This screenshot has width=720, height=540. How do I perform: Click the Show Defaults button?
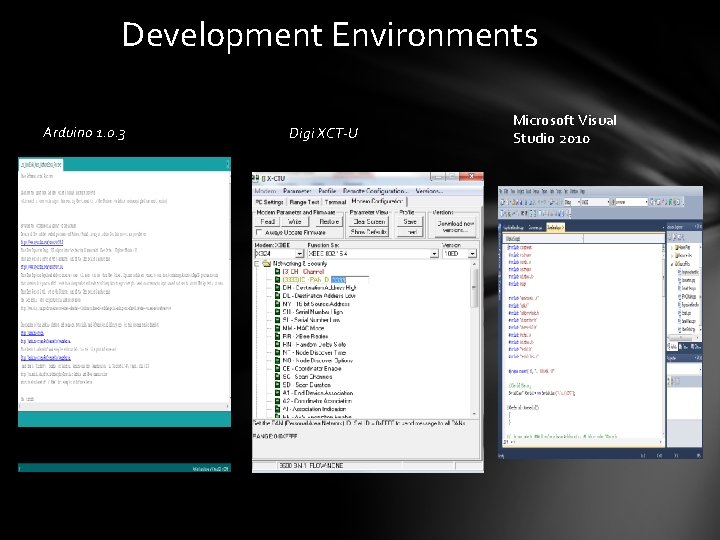coord(369,232)
